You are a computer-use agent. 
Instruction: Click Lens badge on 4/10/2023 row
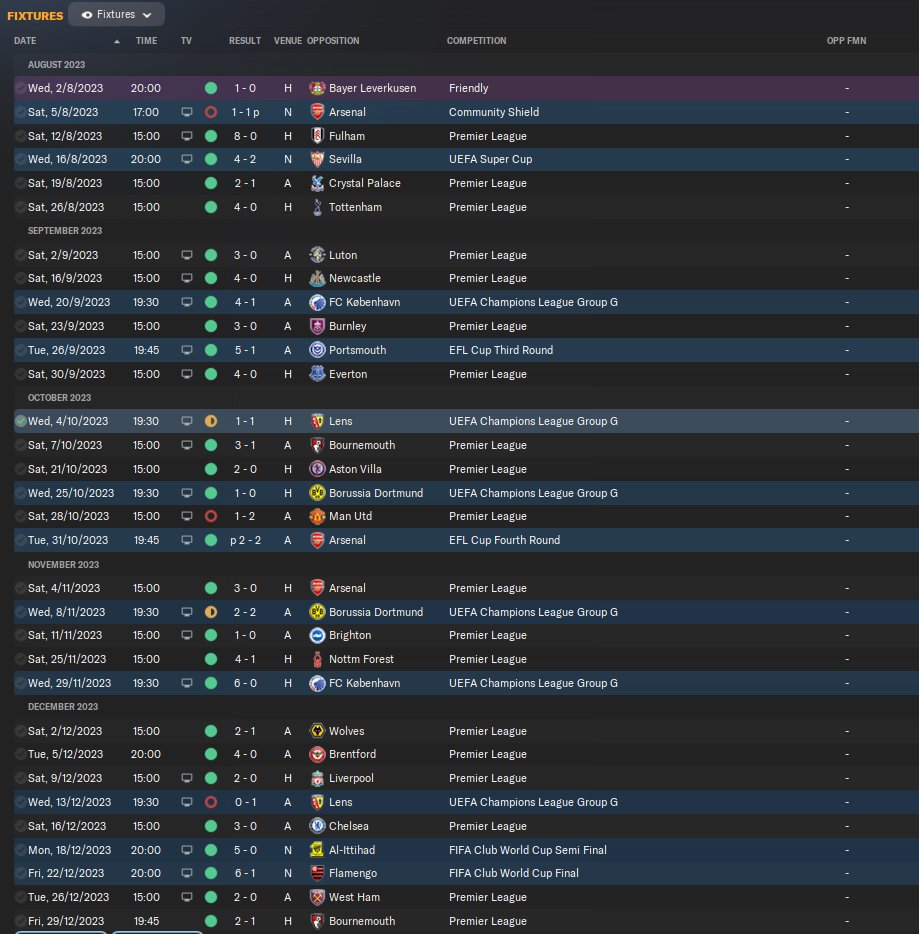317,421
